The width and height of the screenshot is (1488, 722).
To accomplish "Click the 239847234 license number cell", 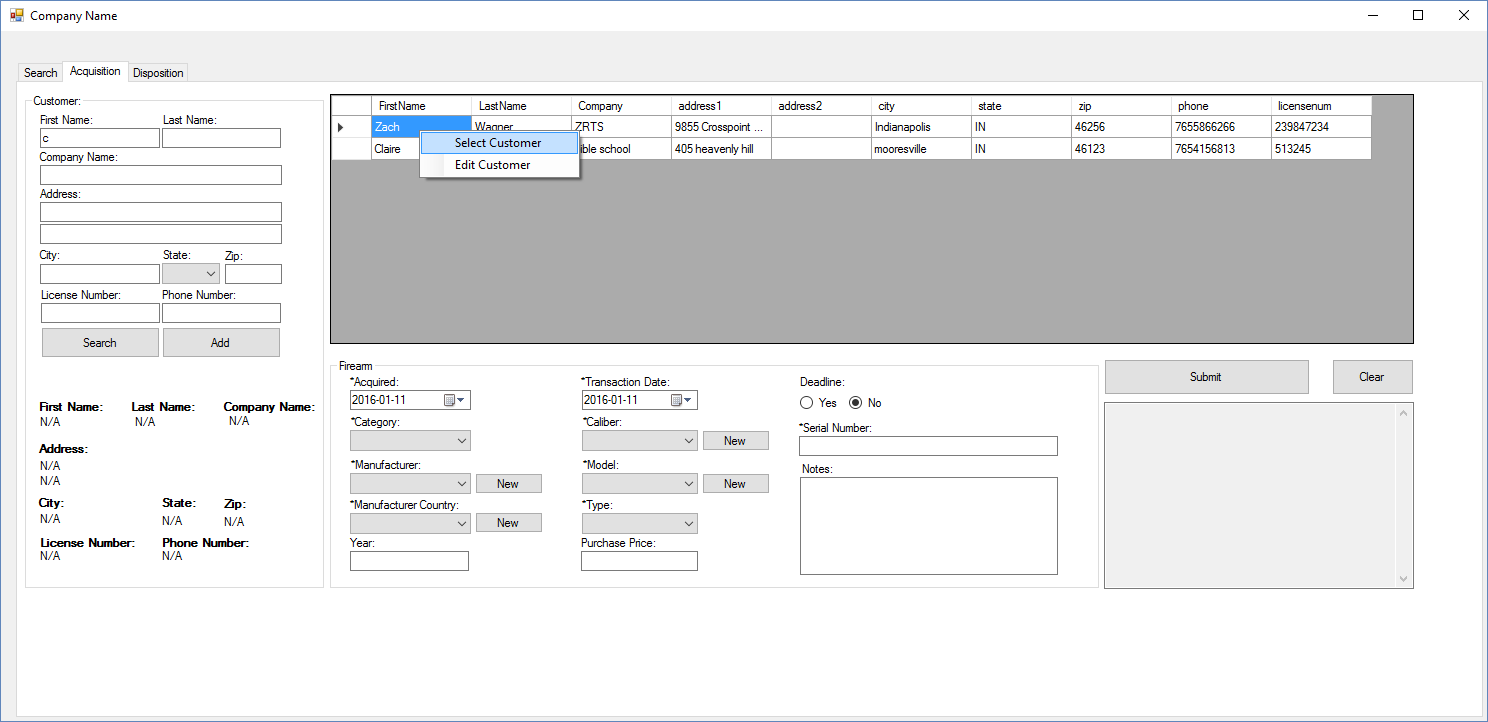I will click(x=1321, y=127).
